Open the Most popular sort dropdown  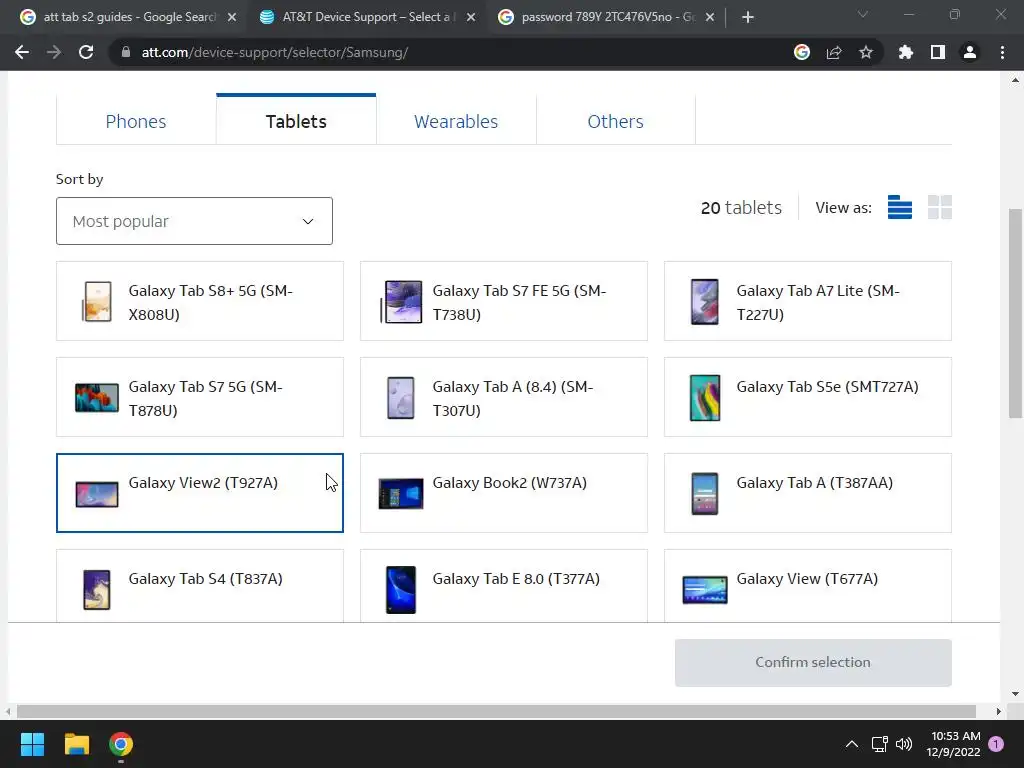pos(194,221)
